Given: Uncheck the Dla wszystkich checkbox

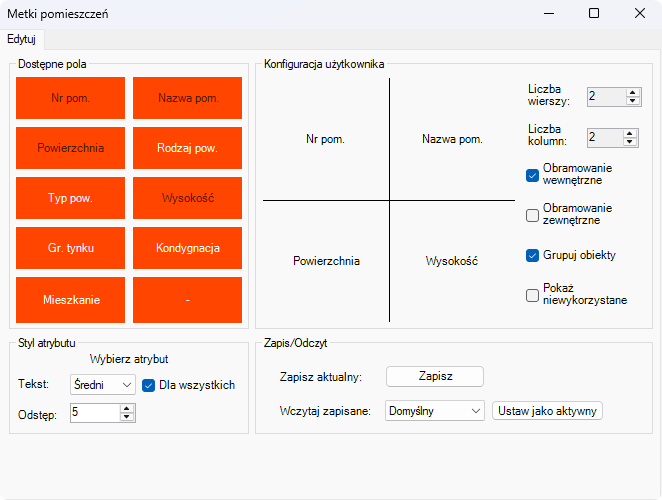Looking at the screenshot, I should pyautogui.click(x=148, y=385).
